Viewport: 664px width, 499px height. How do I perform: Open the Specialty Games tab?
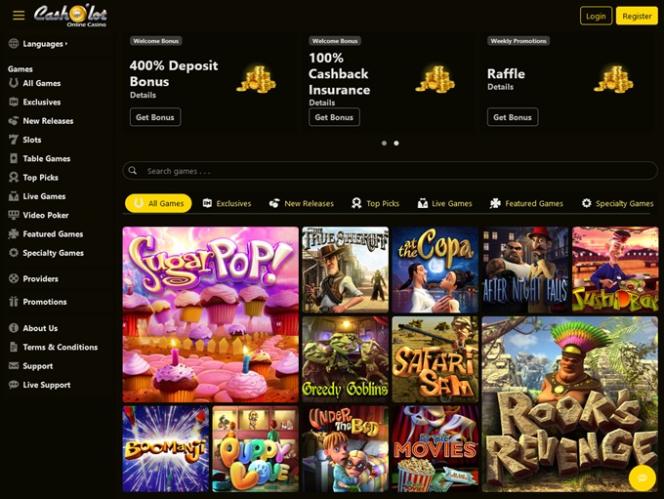pyautogui.click(x=618, y=203)
